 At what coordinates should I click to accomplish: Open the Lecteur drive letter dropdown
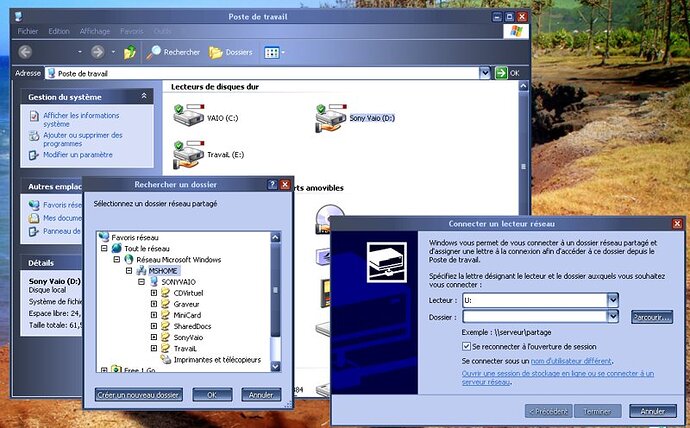coord(613,299)
